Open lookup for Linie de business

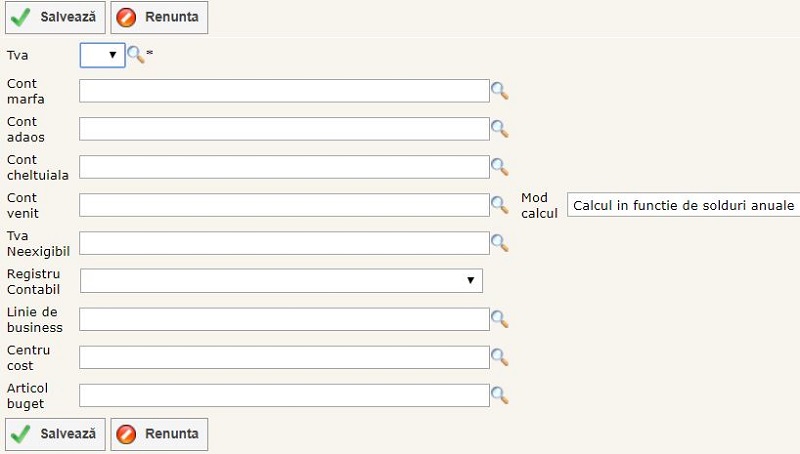click(499, 319)
